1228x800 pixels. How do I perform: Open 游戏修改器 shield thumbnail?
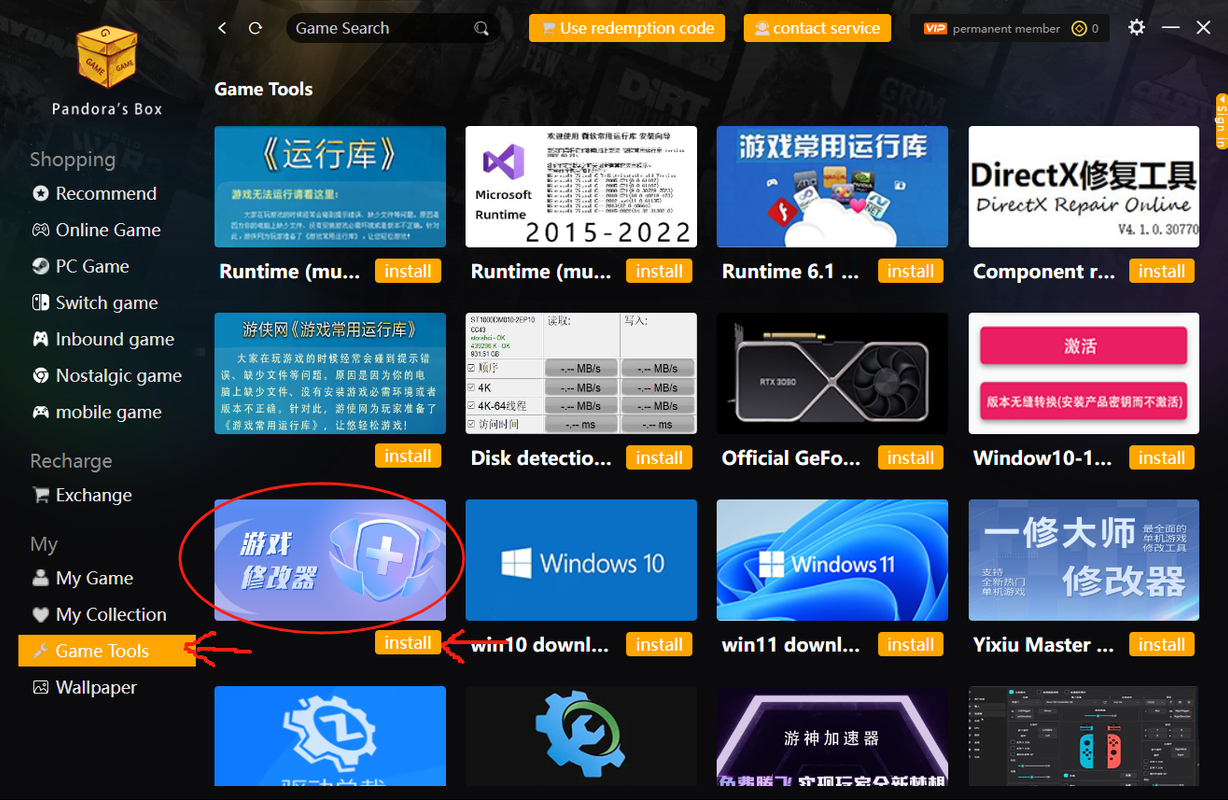(330, 560)
